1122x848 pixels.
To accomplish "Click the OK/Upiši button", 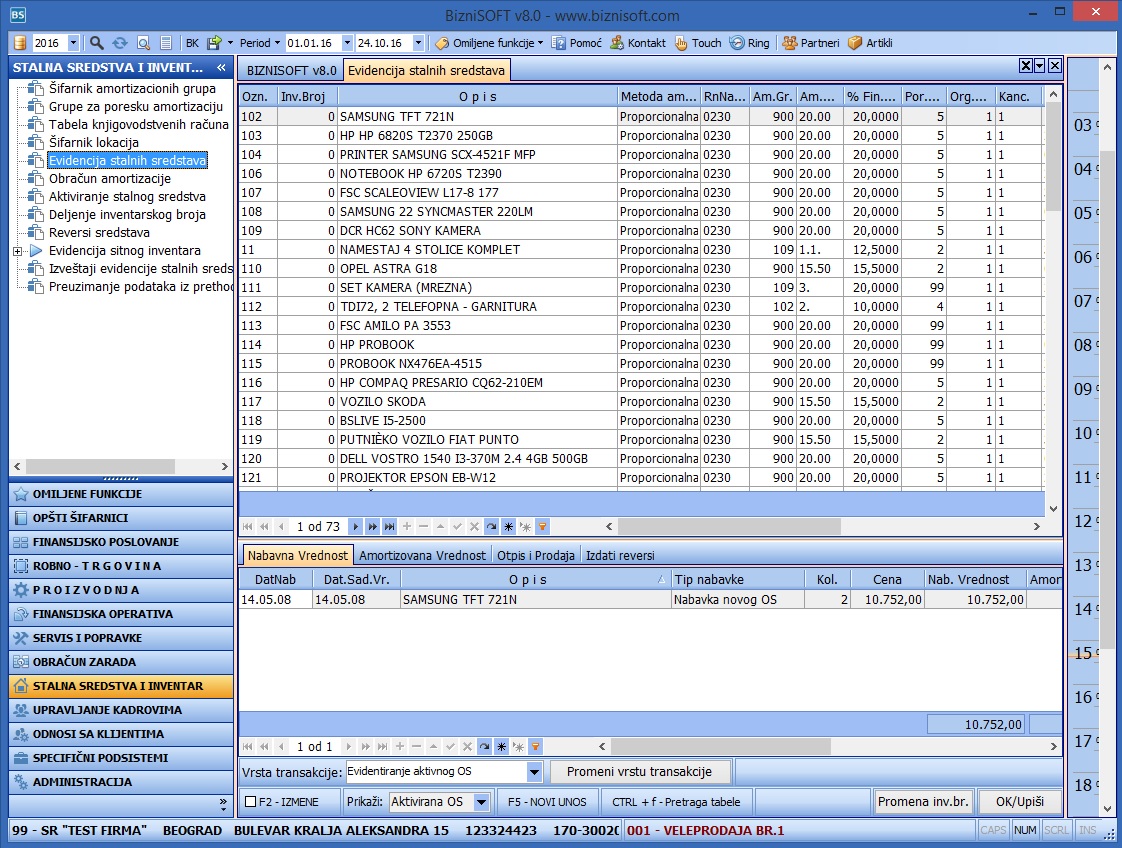I will point(1020,801).
